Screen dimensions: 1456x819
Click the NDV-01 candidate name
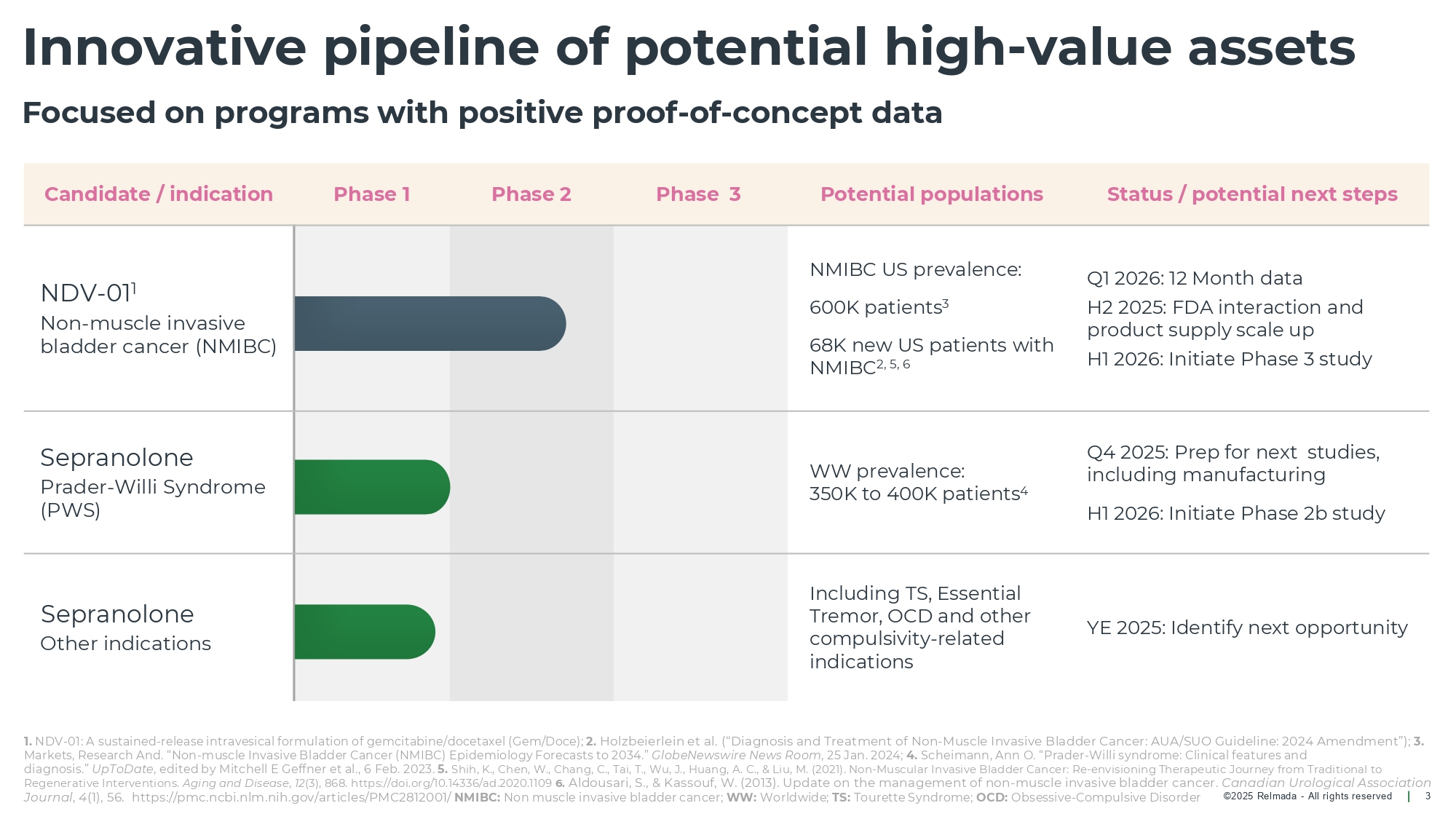coord(86,293)
